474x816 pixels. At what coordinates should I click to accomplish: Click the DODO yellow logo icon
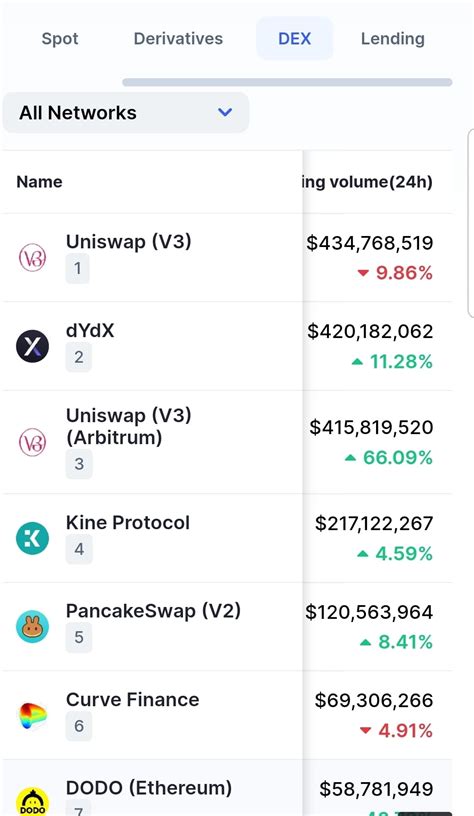(32, 801)
